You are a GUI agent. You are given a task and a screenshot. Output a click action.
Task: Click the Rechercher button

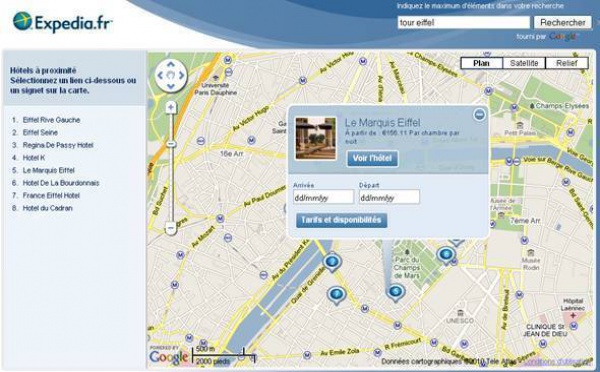click(562, 23)
